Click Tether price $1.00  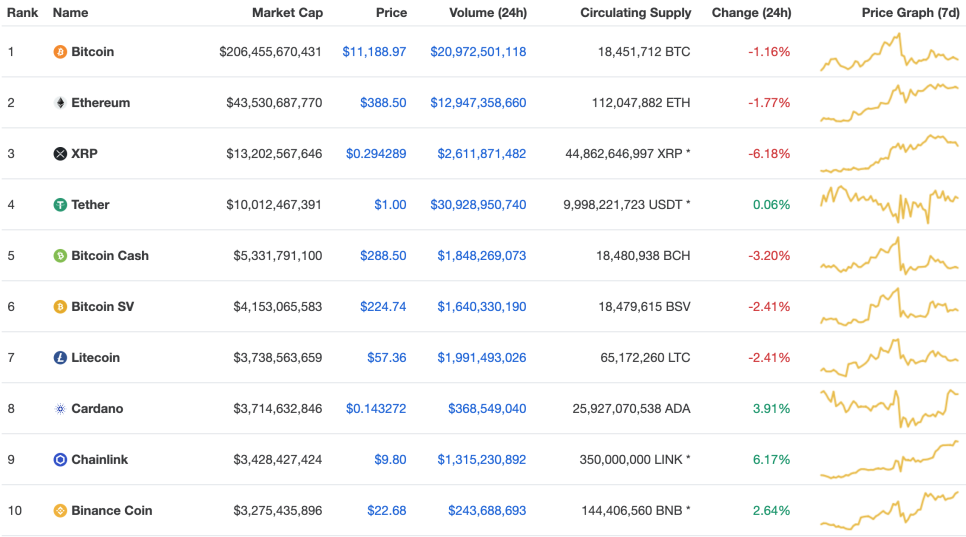click(390, 205)
